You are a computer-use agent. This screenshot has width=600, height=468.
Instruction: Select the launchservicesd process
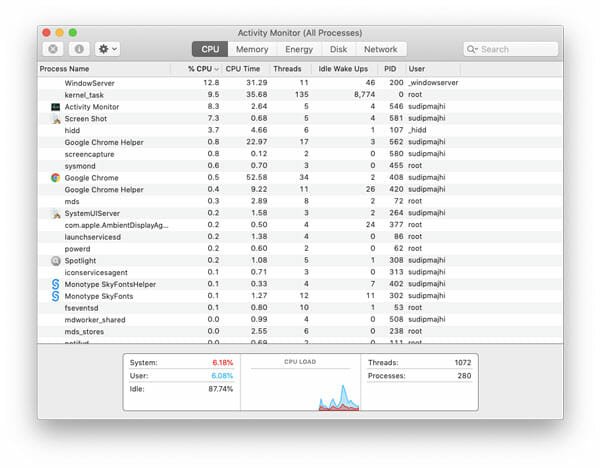(300, 237)
